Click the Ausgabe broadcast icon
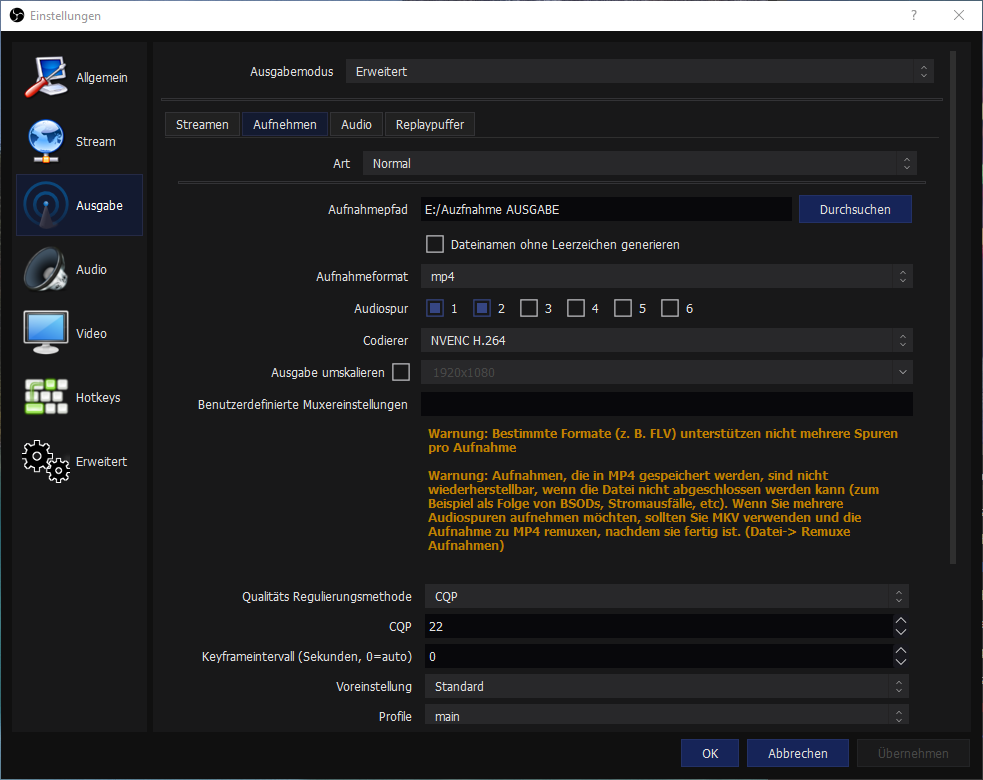 (46, 205)
